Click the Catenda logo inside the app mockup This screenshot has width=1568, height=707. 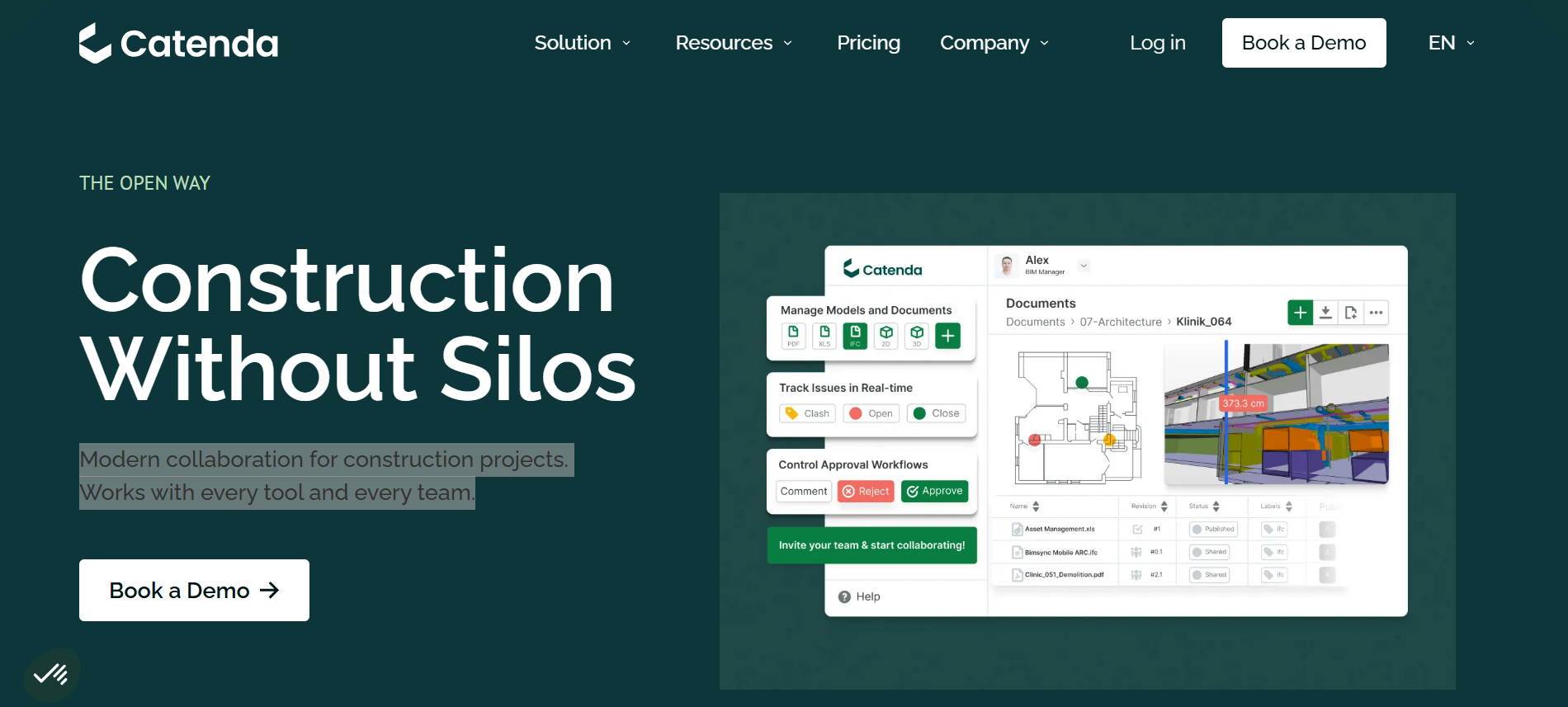(882, 269)
